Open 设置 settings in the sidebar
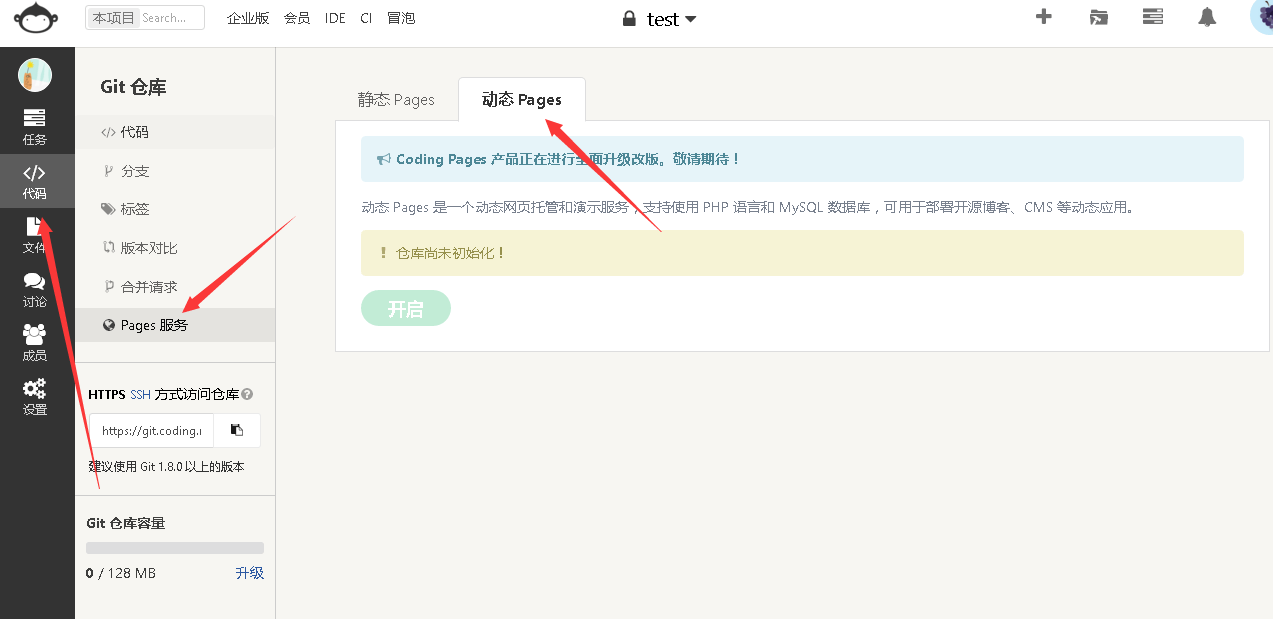This screenshot has width=1273, height=619. click(x=35, y=397)
